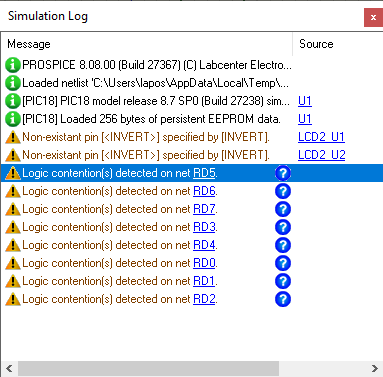The width and height of the screenshot is (383, 377).
Task: Select the PIC18 model release message text
Action: (x=156, y=101)
